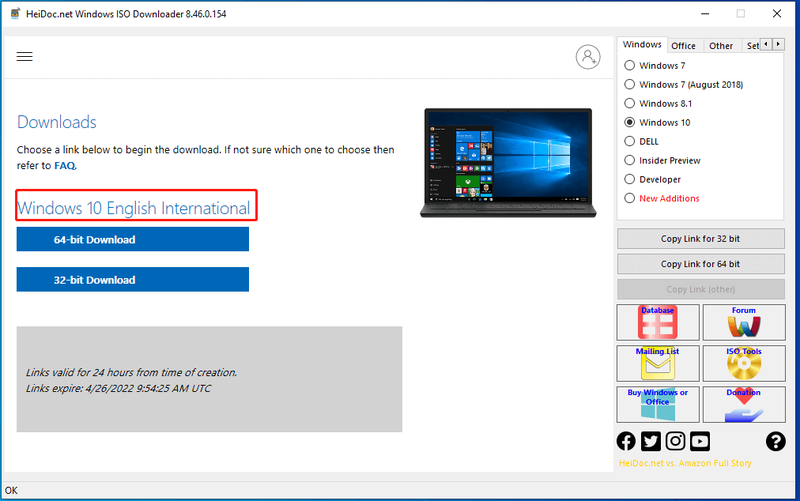Open HeiDoc.net vs. Amazon Full Story link
The image size is (800, 501).
685,463
